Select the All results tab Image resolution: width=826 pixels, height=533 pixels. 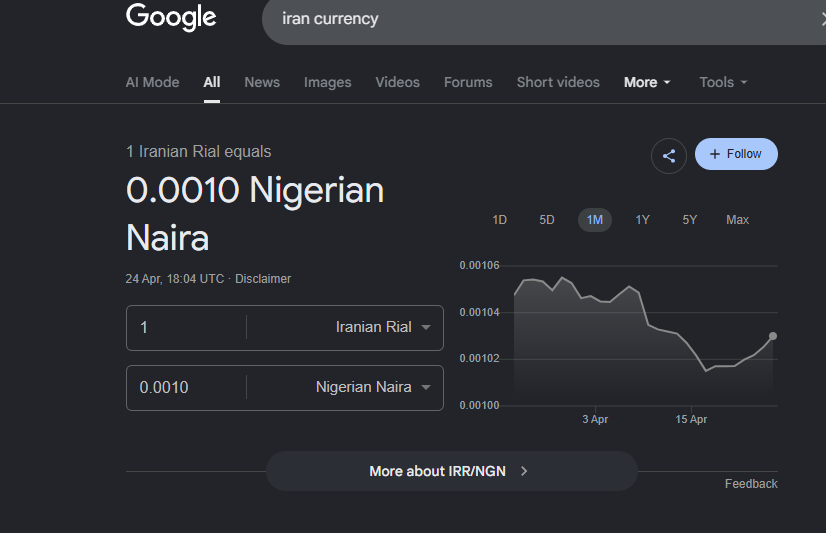point(212,82)
